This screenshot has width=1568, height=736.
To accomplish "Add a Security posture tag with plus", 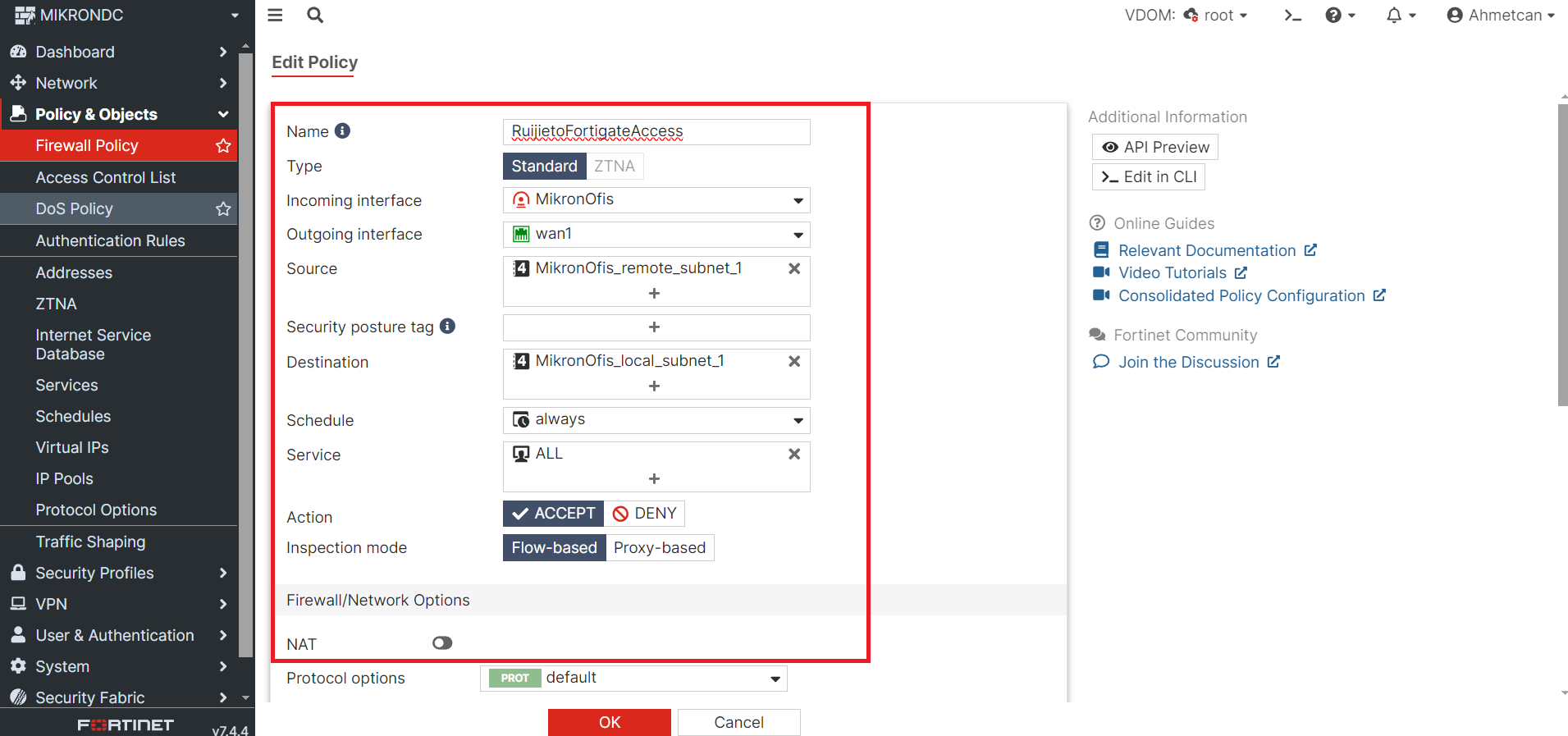I will click(654, 327).
